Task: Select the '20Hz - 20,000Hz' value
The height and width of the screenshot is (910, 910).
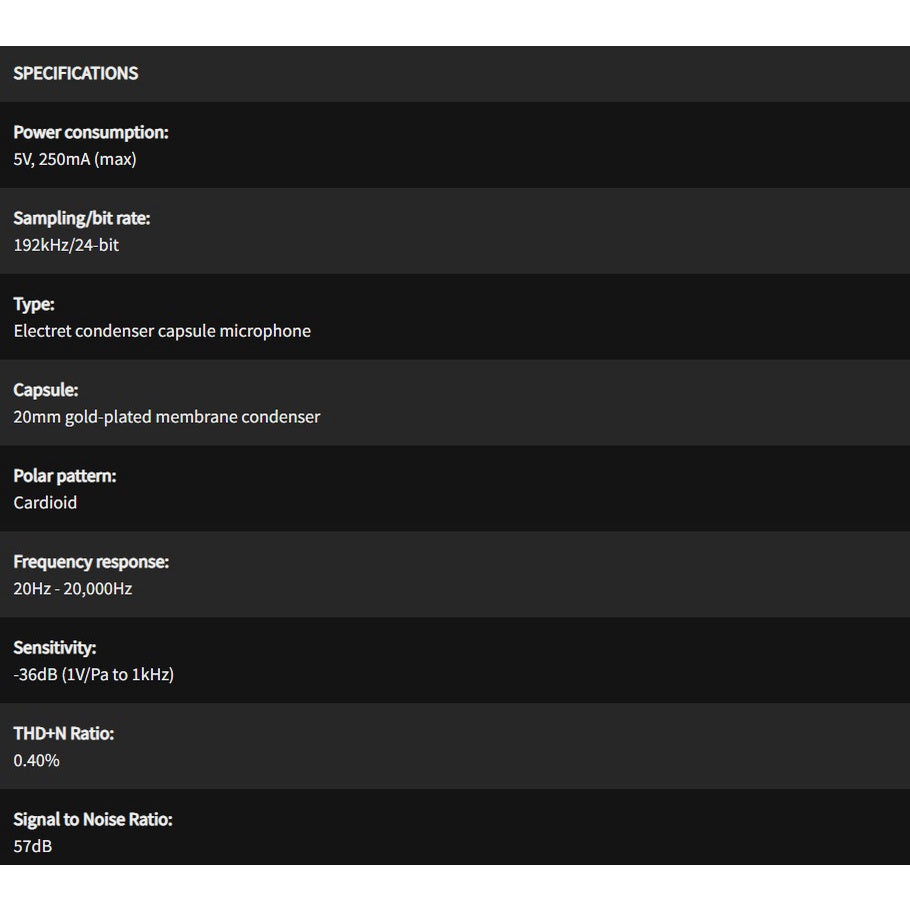Action: tap(73, 589)
